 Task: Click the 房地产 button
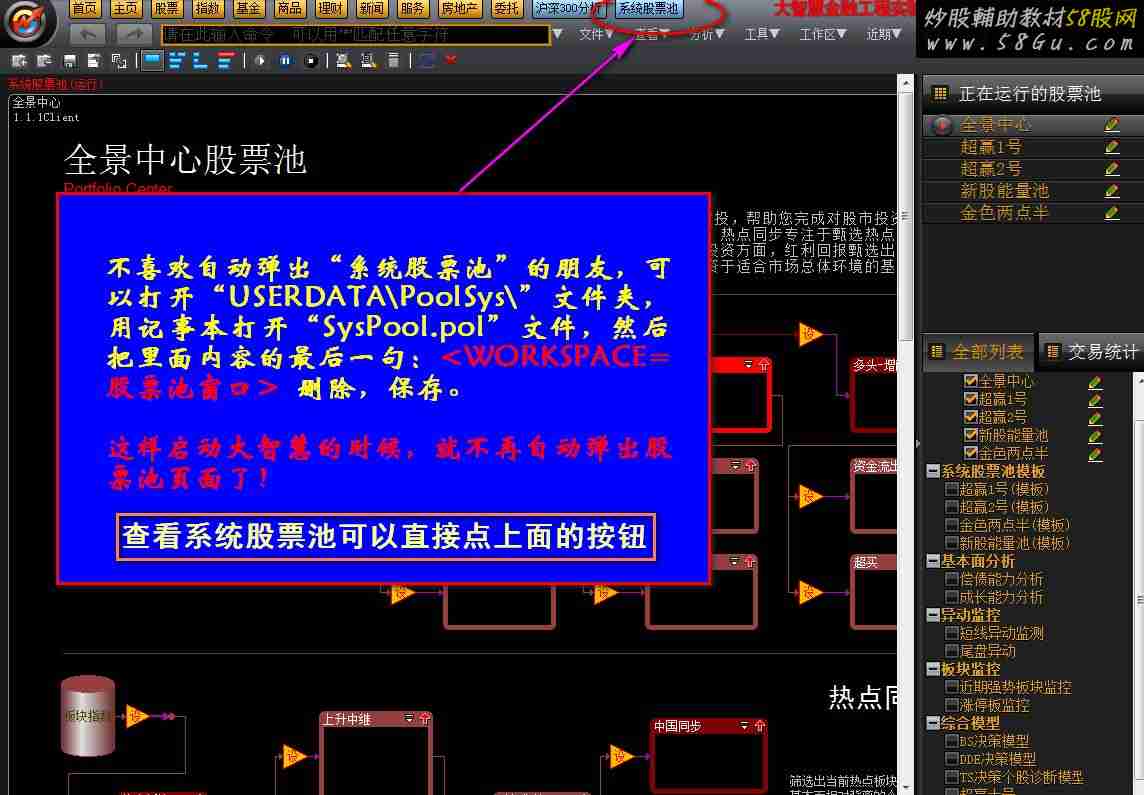(x=459, y=8)
